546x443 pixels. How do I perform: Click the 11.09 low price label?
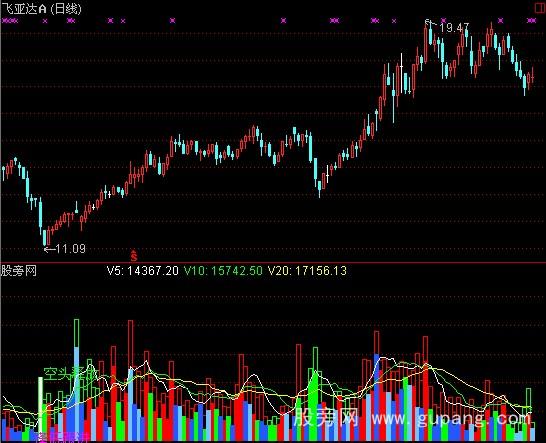tap(70, 249)
